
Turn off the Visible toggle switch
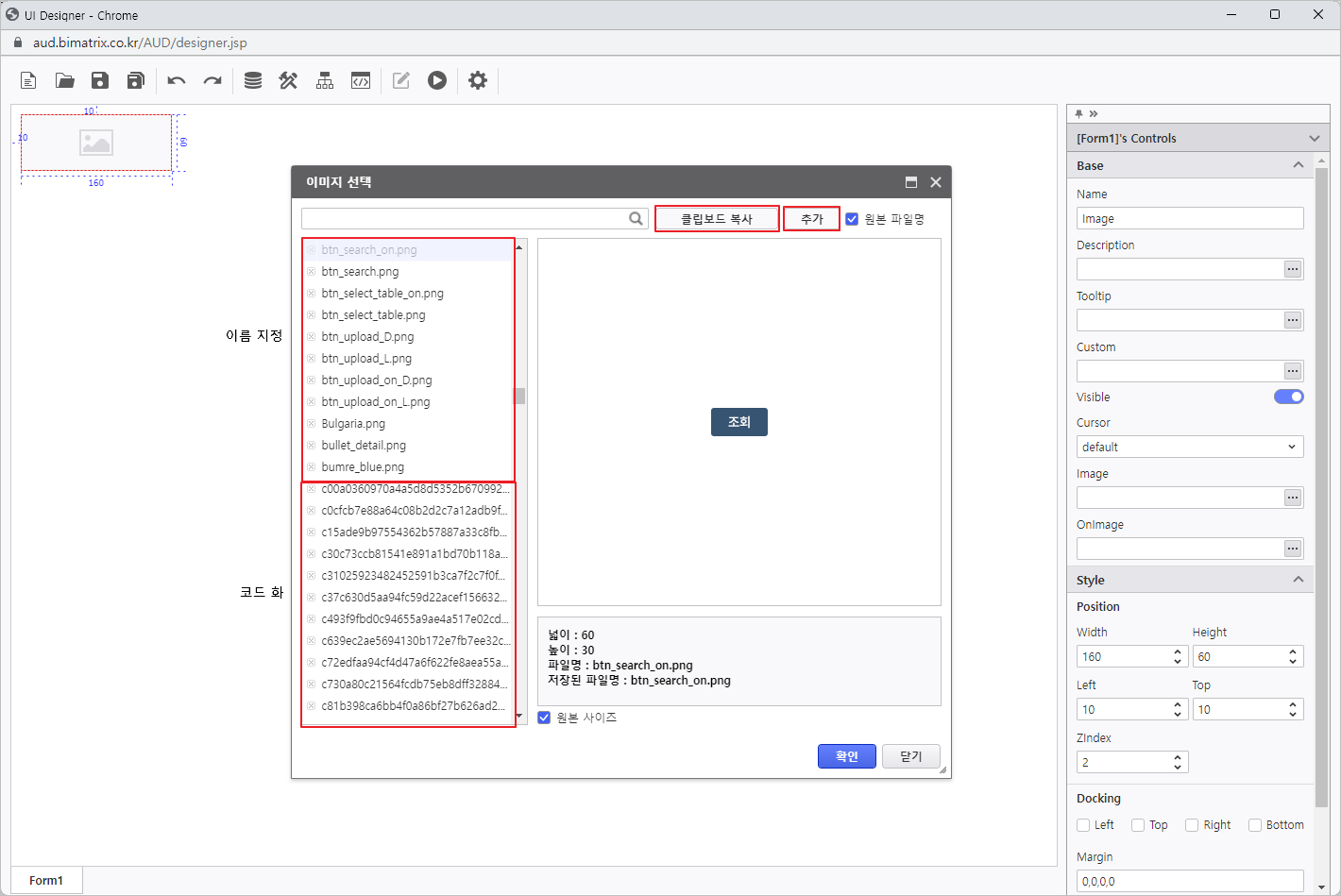[1288, 397]
